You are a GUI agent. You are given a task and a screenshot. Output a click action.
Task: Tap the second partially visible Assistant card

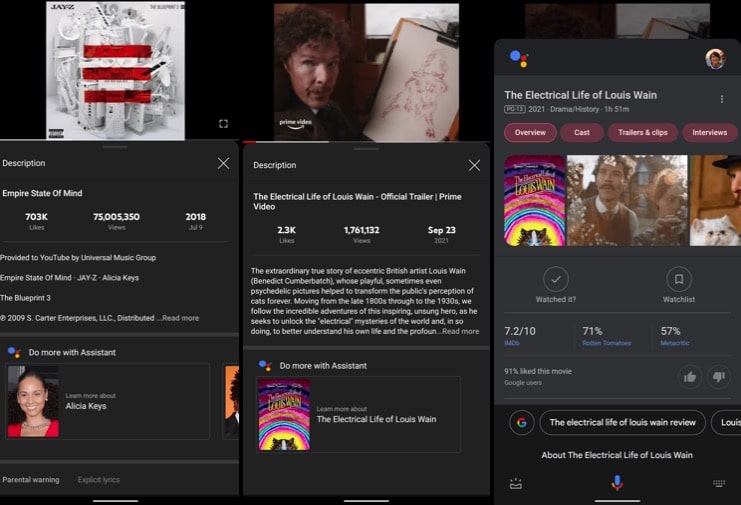231,401
